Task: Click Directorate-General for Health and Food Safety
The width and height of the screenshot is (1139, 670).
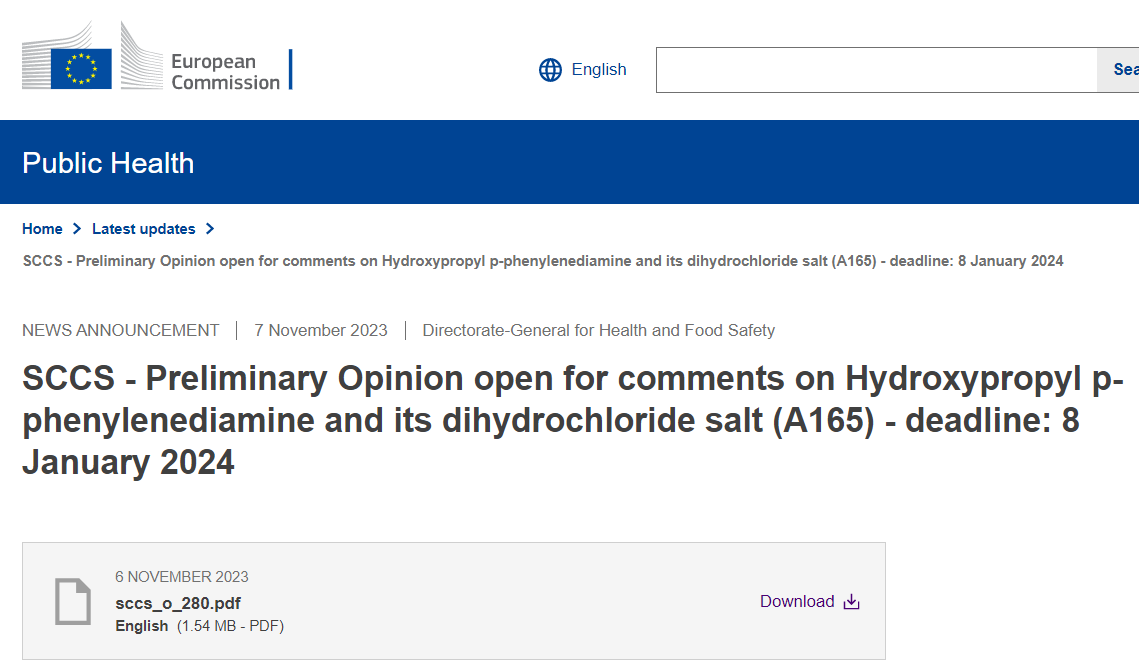Action: (598, 330)
